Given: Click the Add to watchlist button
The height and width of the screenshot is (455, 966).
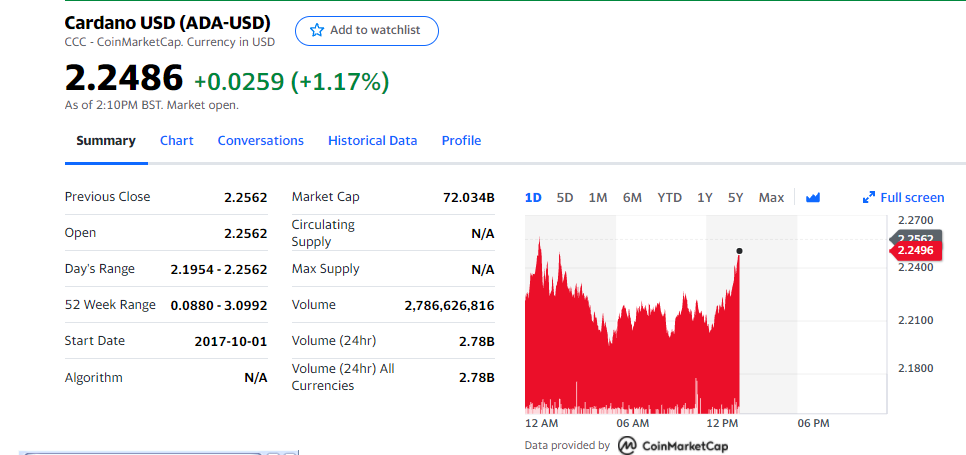Looking at the screenshot, I should 367,31.
